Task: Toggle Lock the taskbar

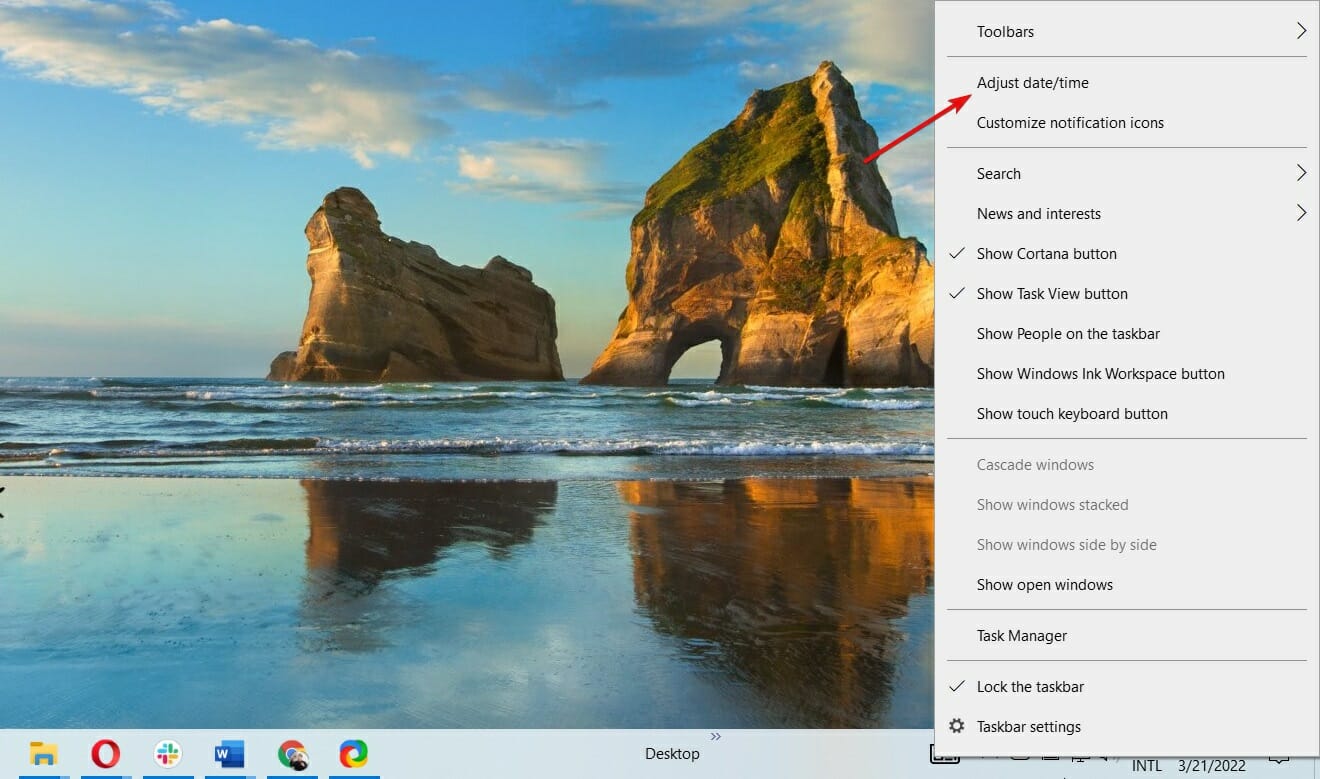Action: click(x=1127, y=687)
